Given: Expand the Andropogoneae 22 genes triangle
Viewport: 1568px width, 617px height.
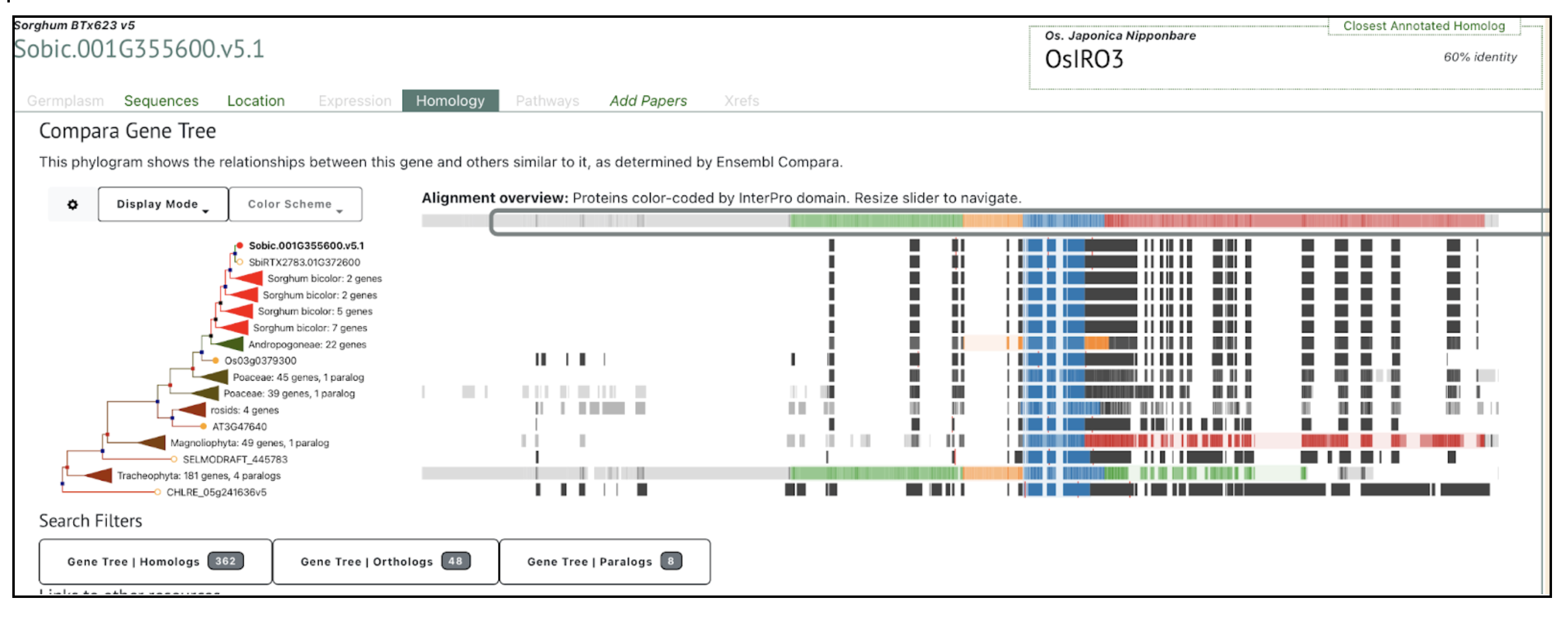Looking at the screenshot, I should pos(230,344).
